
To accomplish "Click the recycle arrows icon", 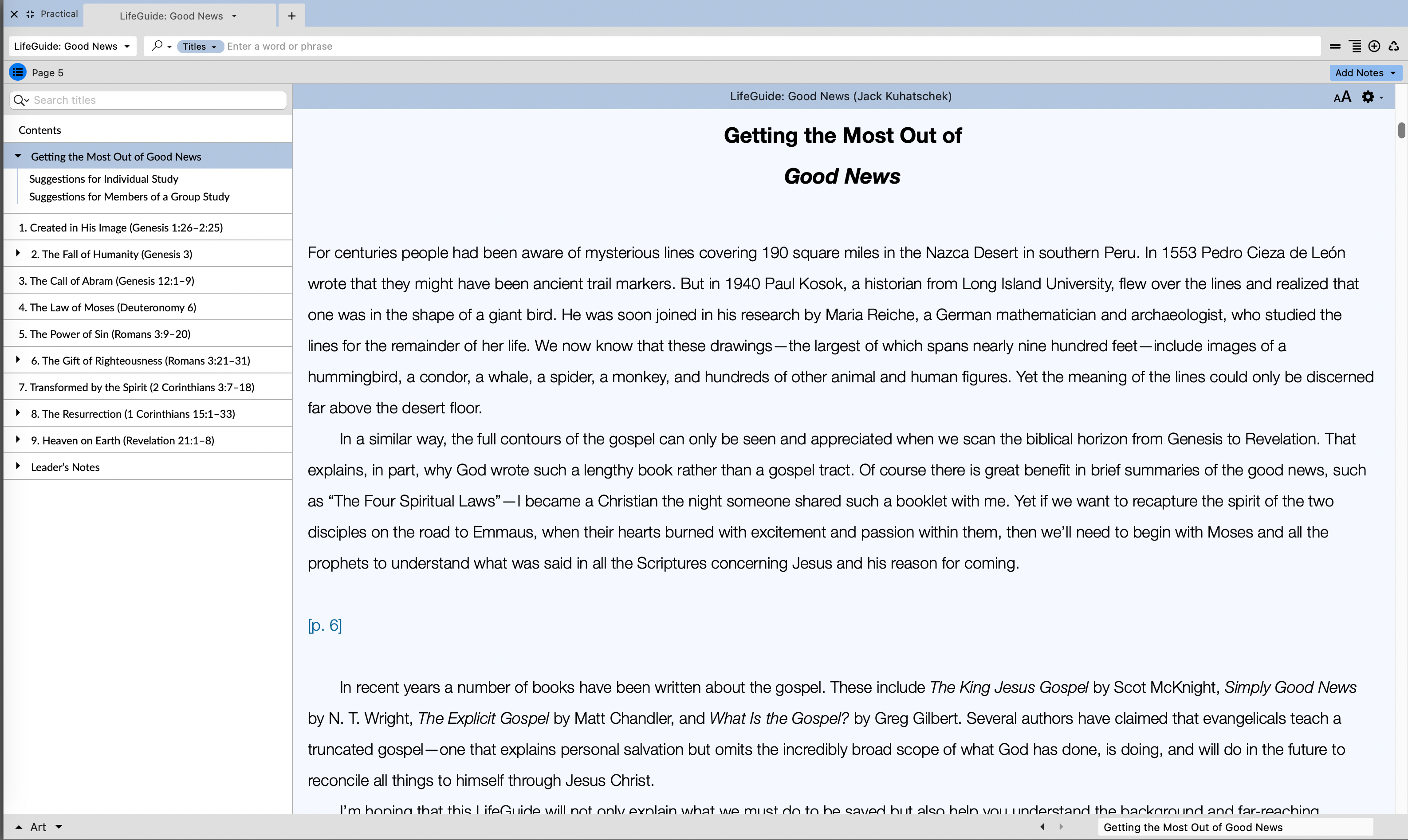I will click(1393, 47).
